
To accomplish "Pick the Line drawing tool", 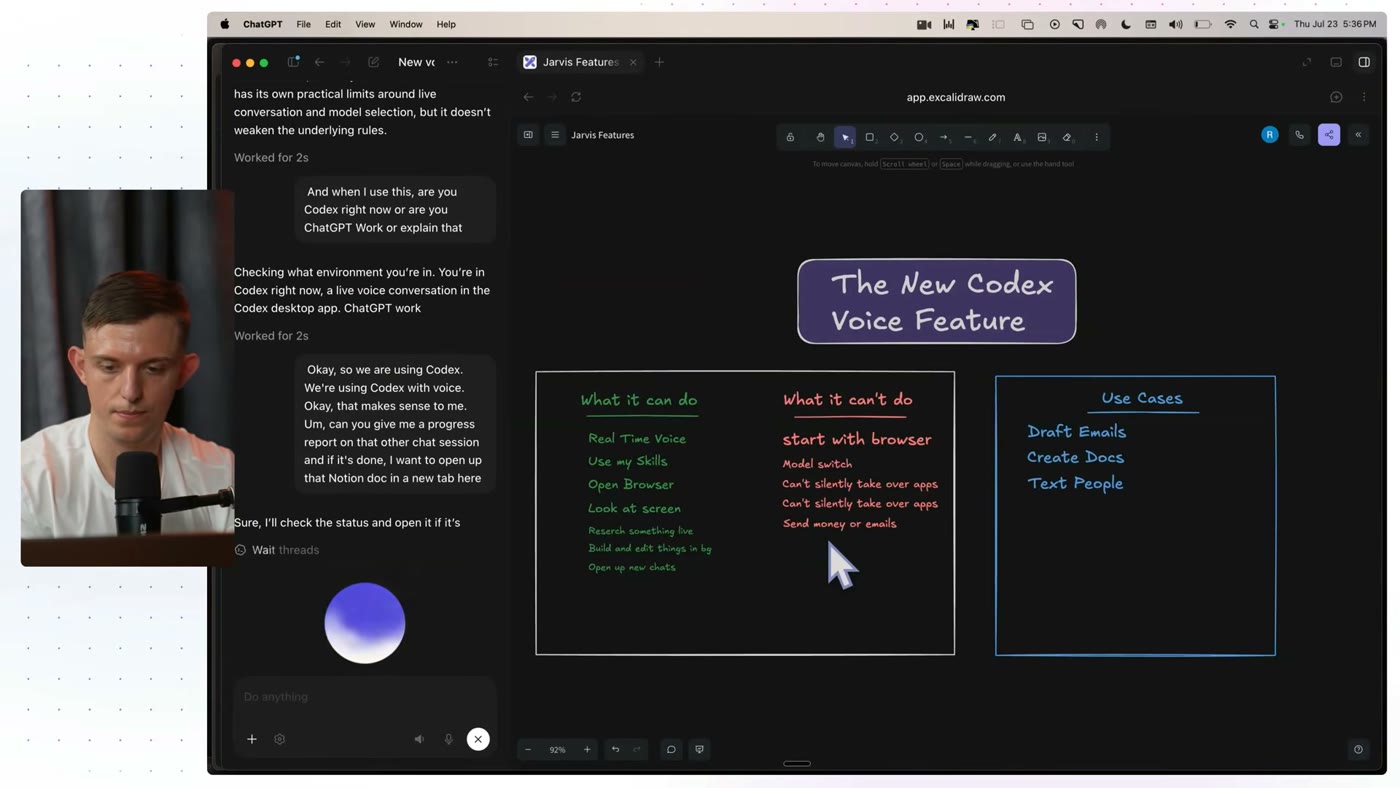I will pyautogui.click(x=968, y=137).
